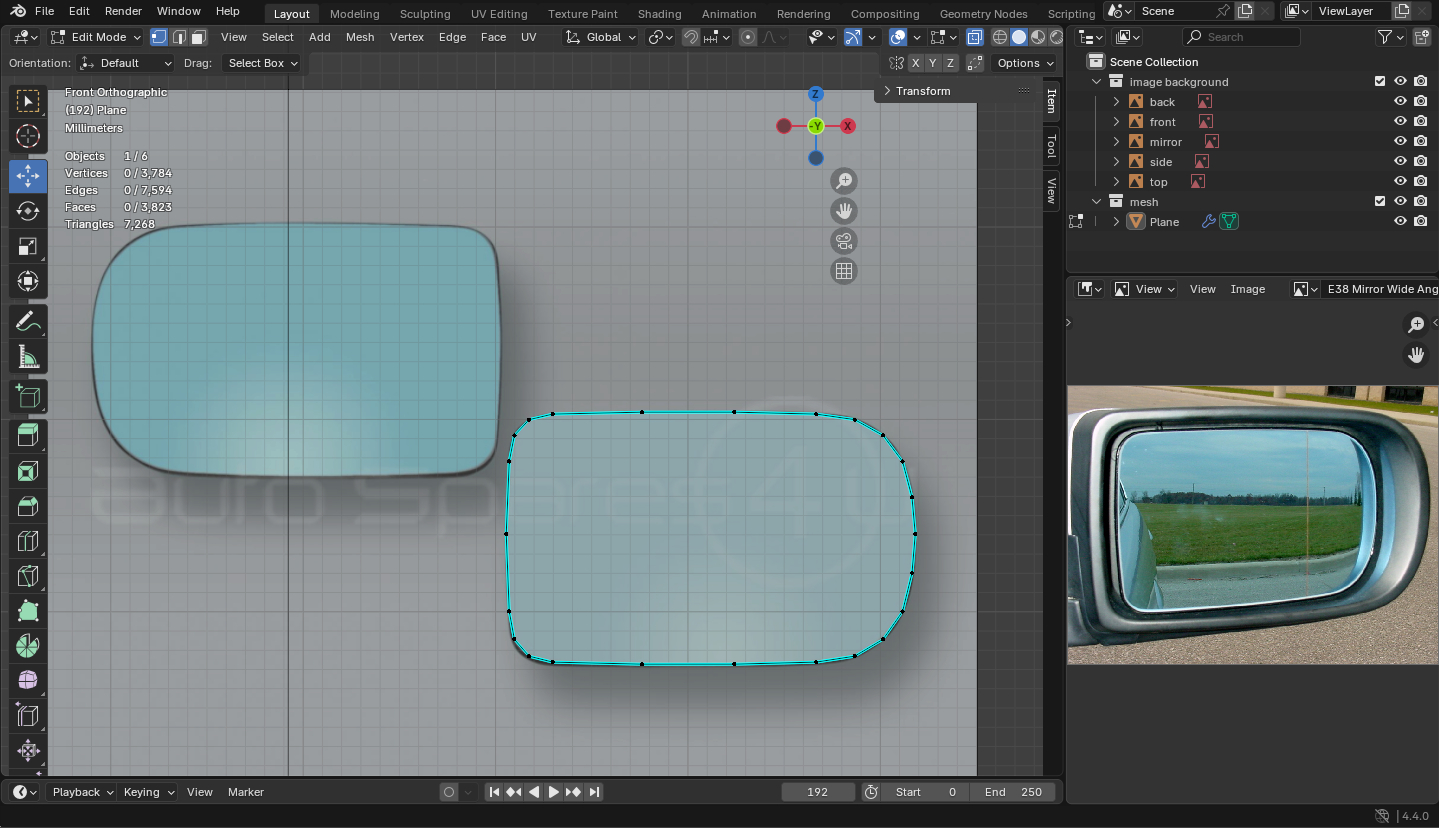The image size is (1439, 828).
Task: Switch orthographic/perspective with the grid icon
Action: pos(844,271)
